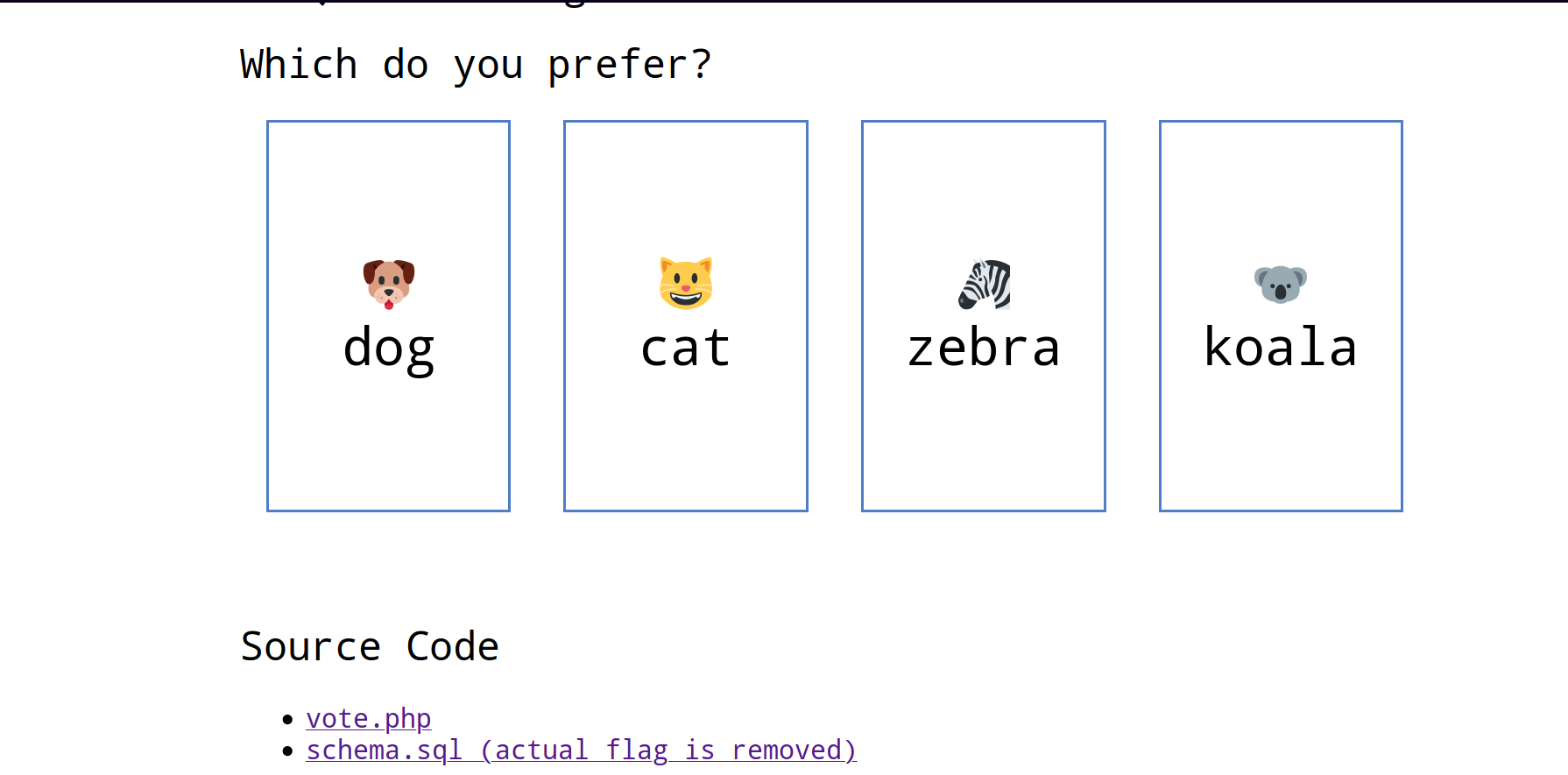1568x775 pixels.
Task: Click the bullet point beside schema.sql
Action: pyautogui.click(x=287, y=751)
